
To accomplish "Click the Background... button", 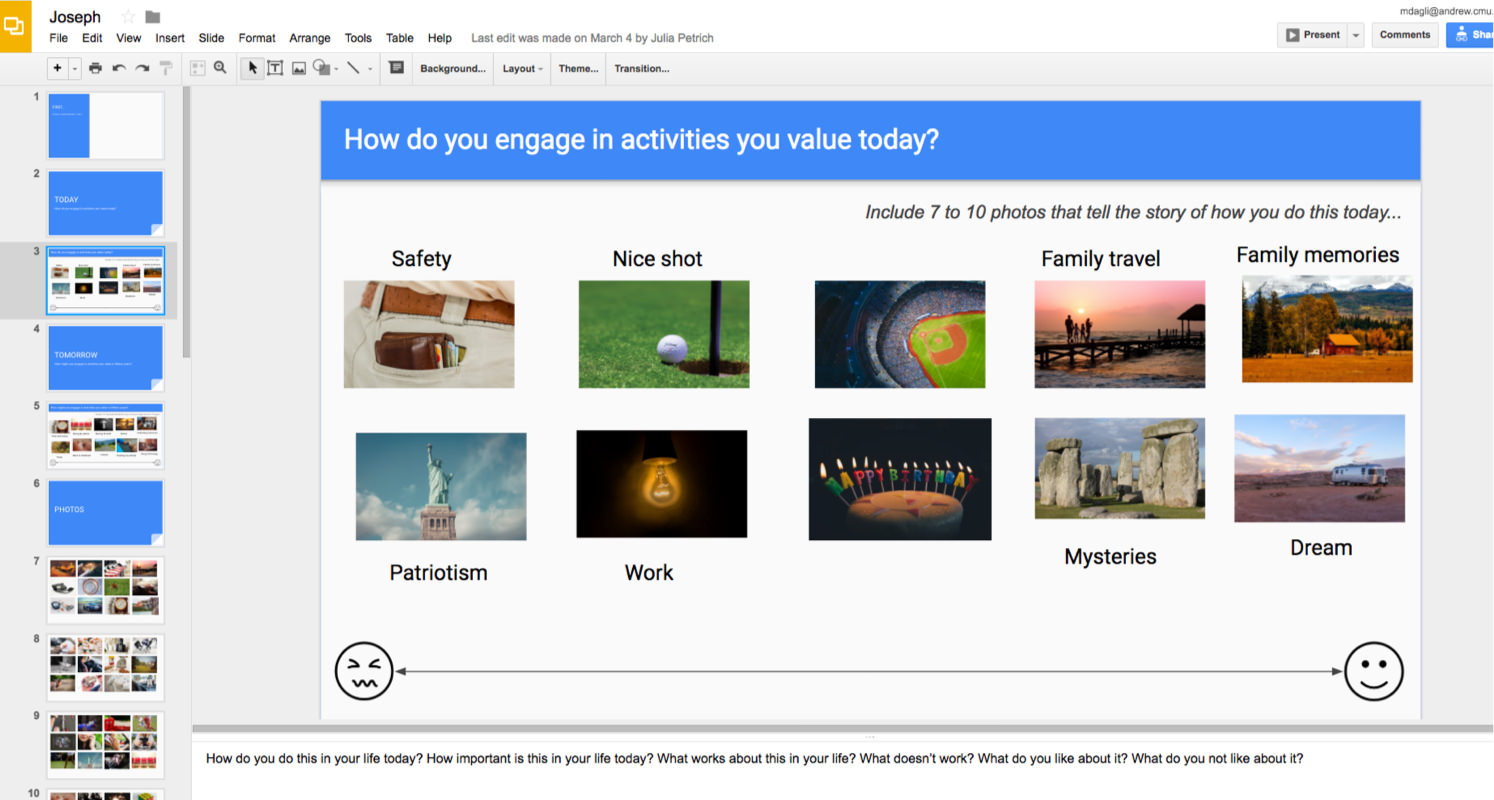I will (x=453, y=69).
